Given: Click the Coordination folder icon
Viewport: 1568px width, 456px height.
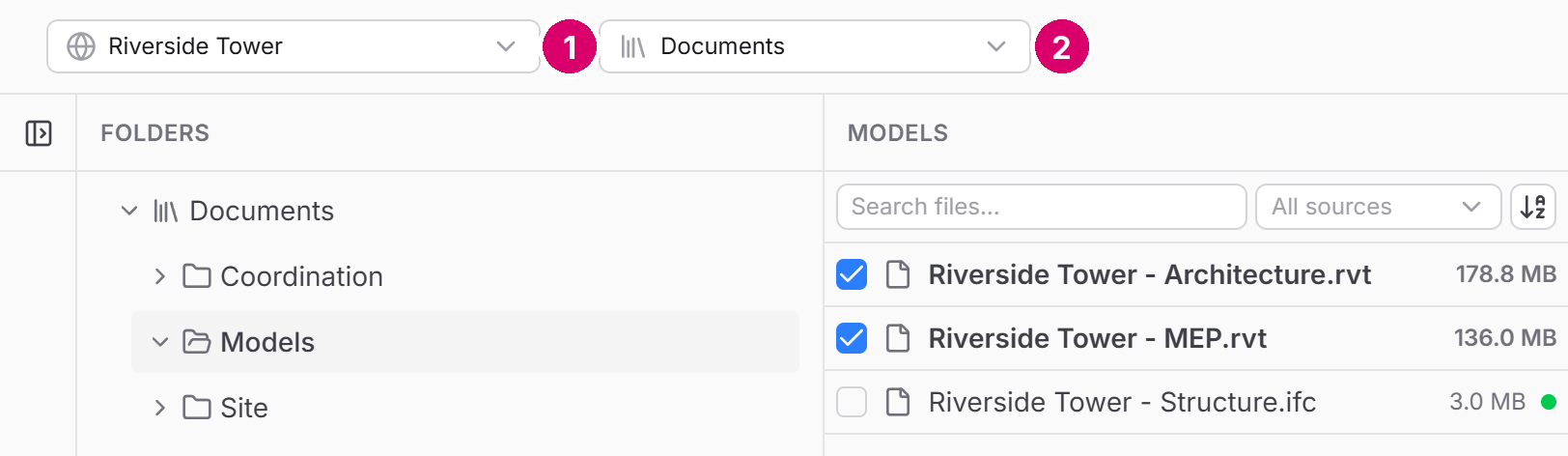Looking at the screenshot, I should 197,276.
